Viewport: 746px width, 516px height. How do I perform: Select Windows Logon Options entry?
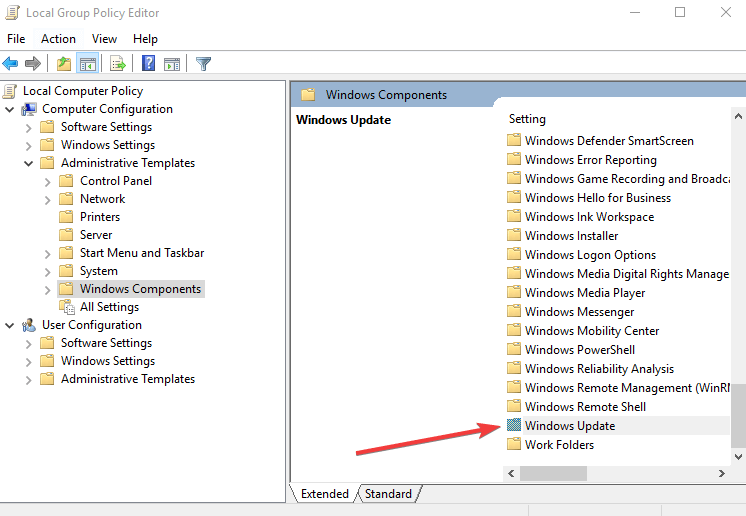590,255
